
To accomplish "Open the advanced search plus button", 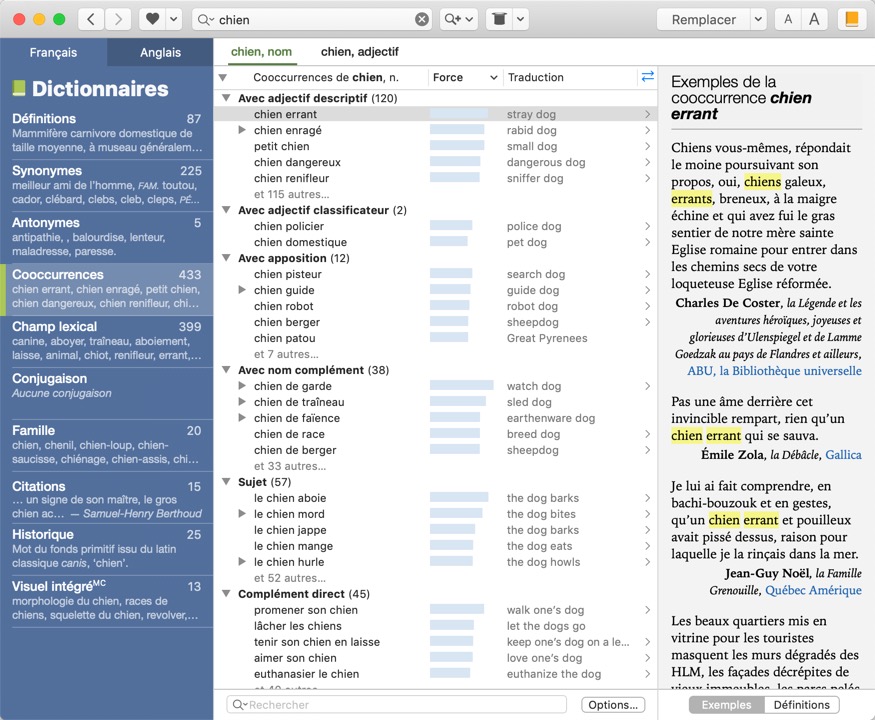I will point(458,20).
